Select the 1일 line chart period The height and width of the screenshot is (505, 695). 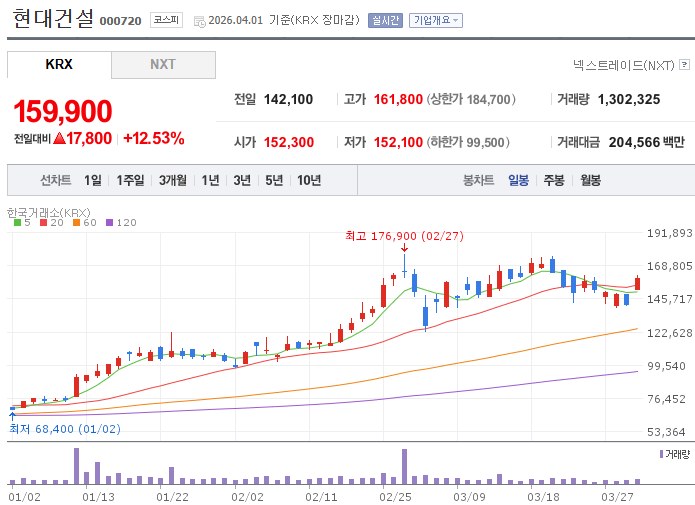pos(93,180)
